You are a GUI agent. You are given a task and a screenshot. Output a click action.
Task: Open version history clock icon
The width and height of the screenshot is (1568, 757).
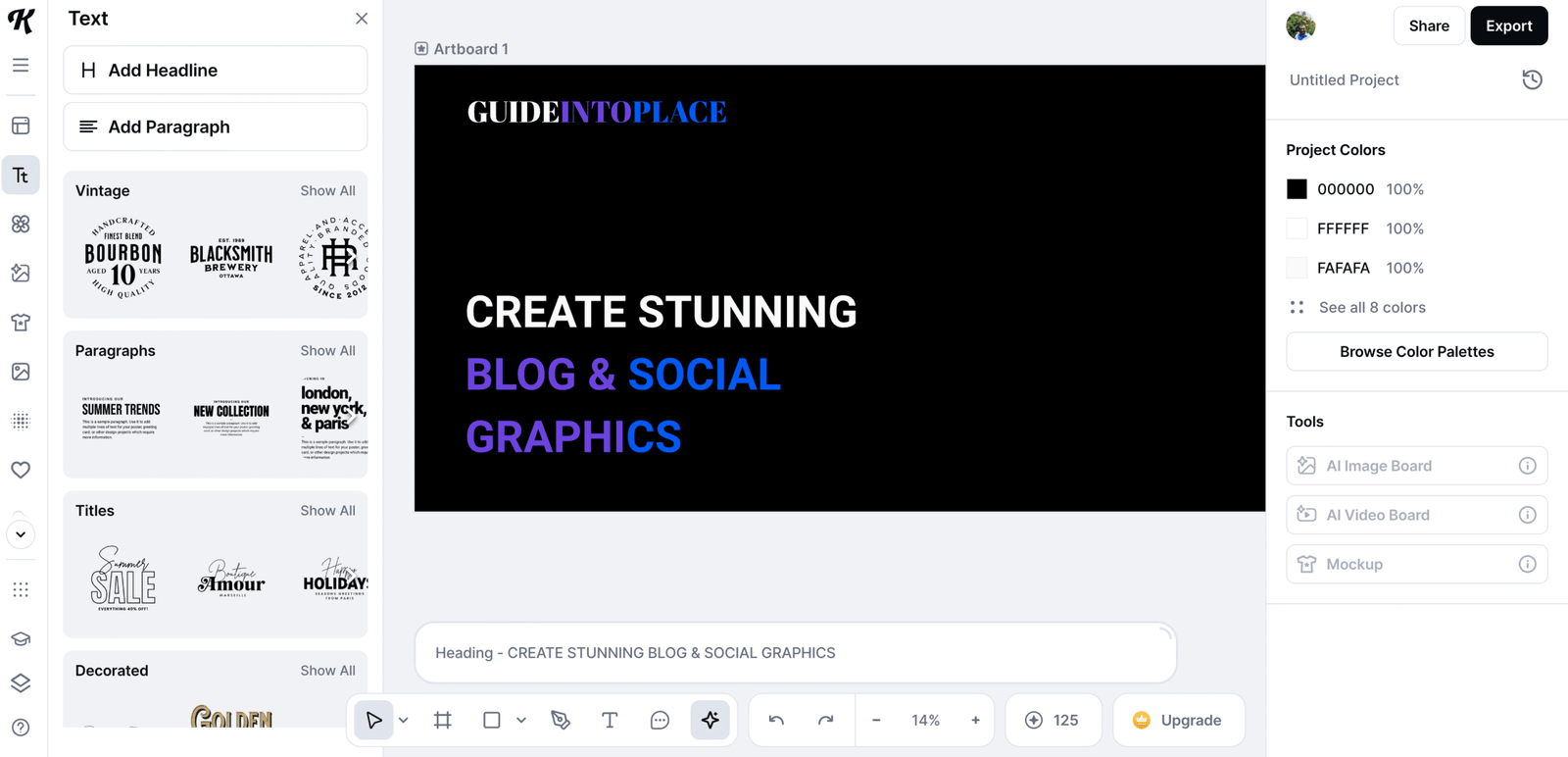click(1533, 80)
